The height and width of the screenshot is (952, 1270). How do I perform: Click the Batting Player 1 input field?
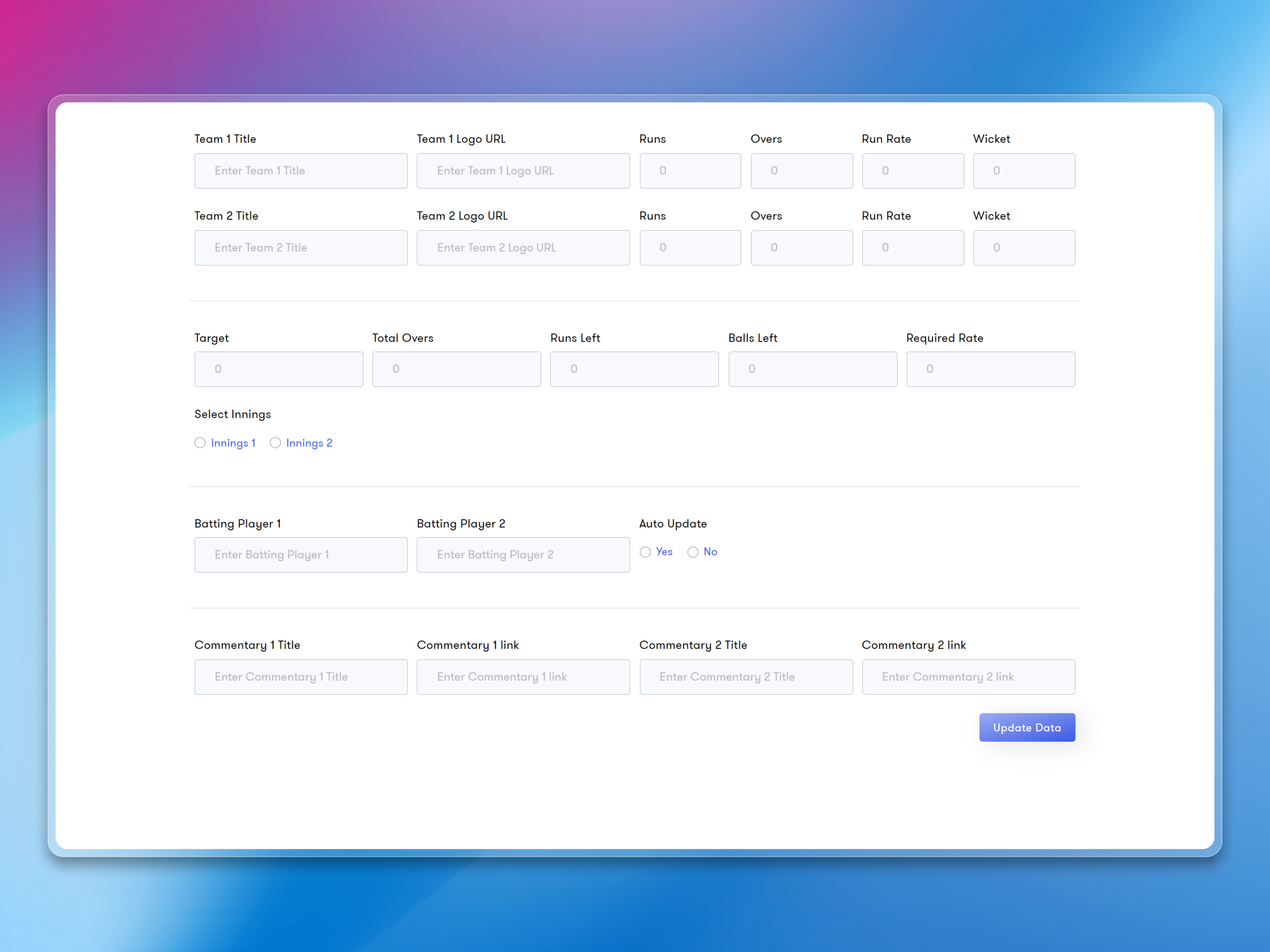[x=300, y=554]
